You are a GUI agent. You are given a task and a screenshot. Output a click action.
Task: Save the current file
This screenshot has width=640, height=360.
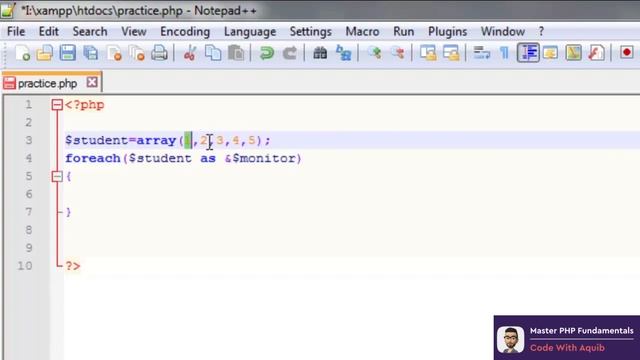67,53
